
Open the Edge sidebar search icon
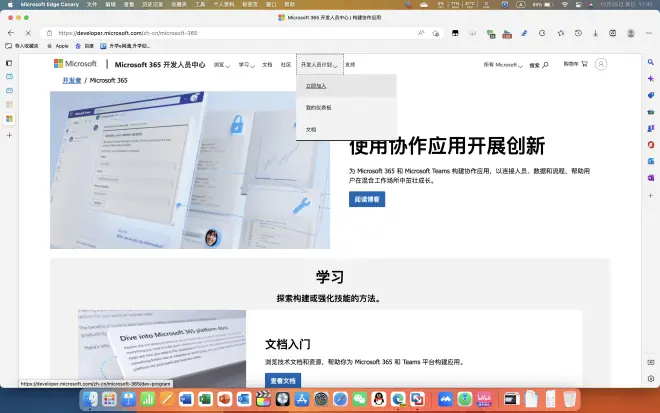pos(651,62)
